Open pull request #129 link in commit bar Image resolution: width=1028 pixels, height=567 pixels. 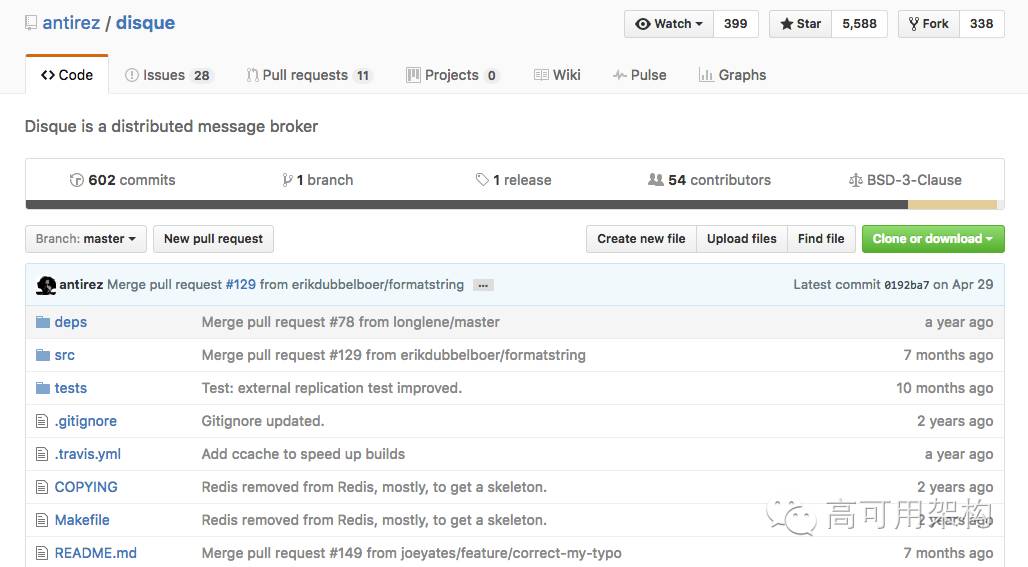point(241,284)
